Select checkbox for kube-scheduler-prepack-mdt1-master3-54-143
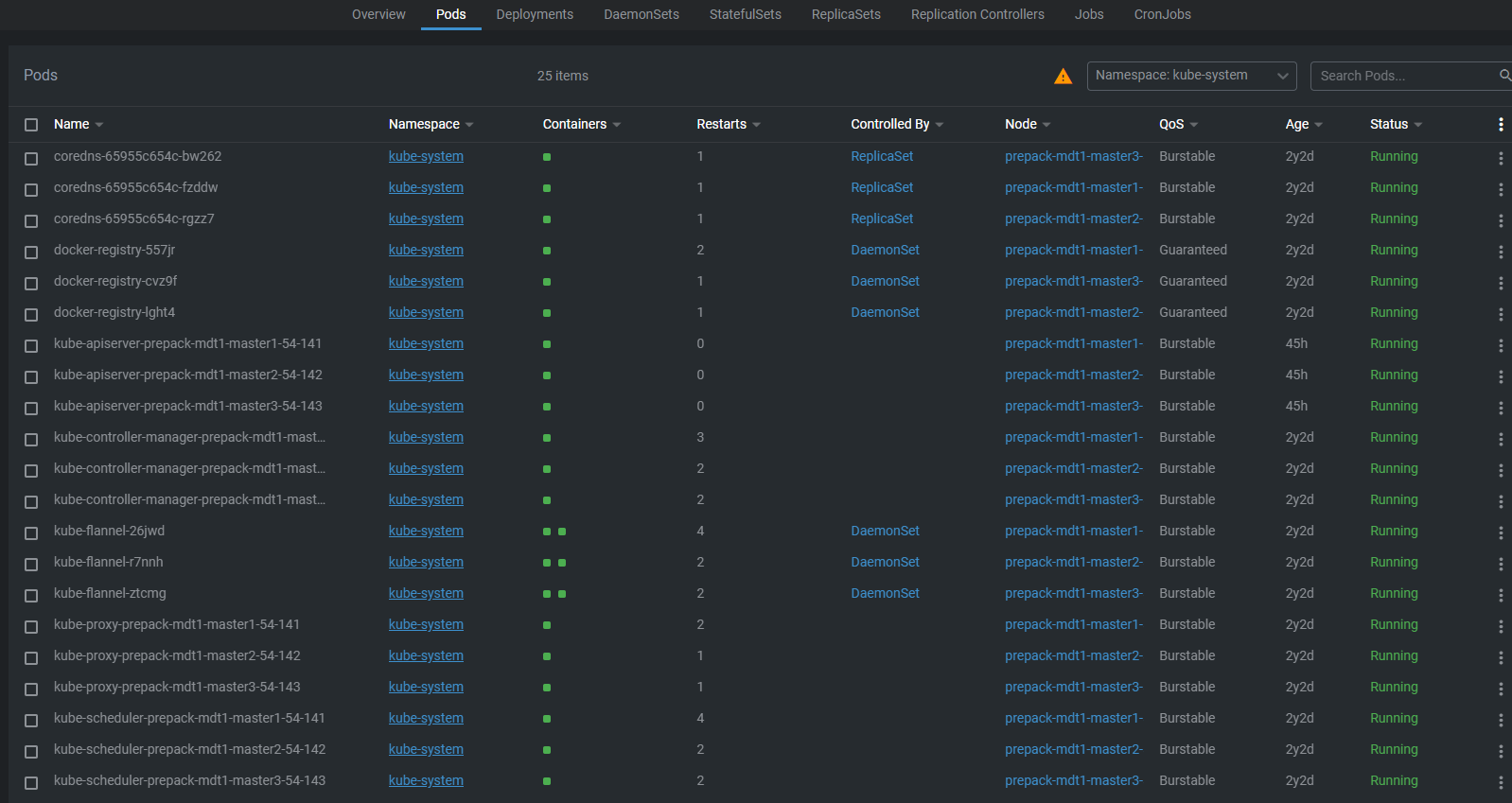The width and height of the screenshot is (1512, 803). pyautogui.click(x=31, y=782)
